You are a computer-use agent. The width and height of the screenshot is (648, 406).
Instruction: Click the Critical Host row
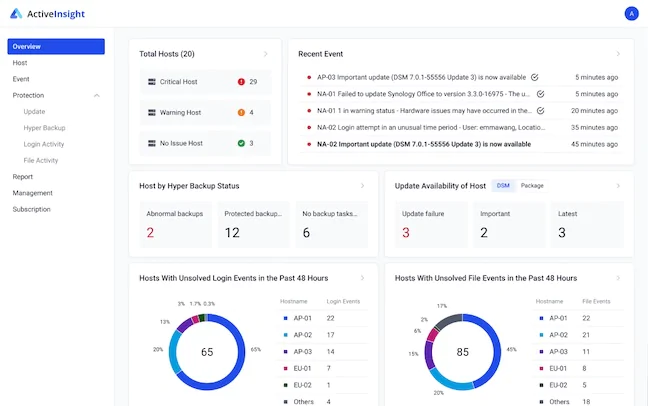[205, 82]
